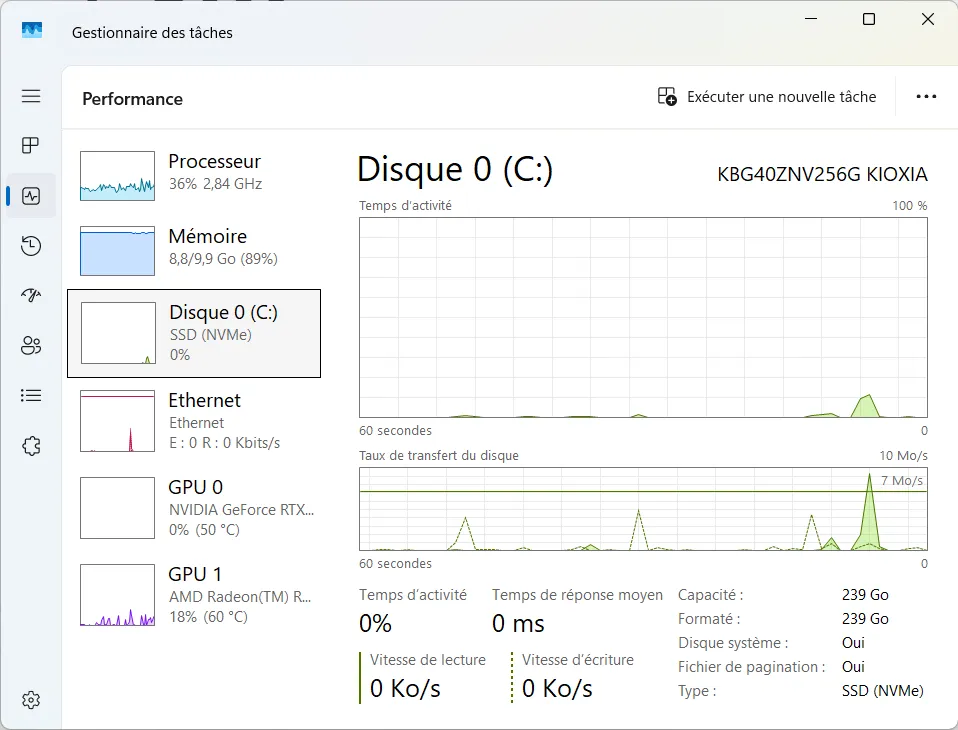This screenshot has height=730, width=958.
Task: Click the 0% Temps d'activité value
Action: click(375, 624)
